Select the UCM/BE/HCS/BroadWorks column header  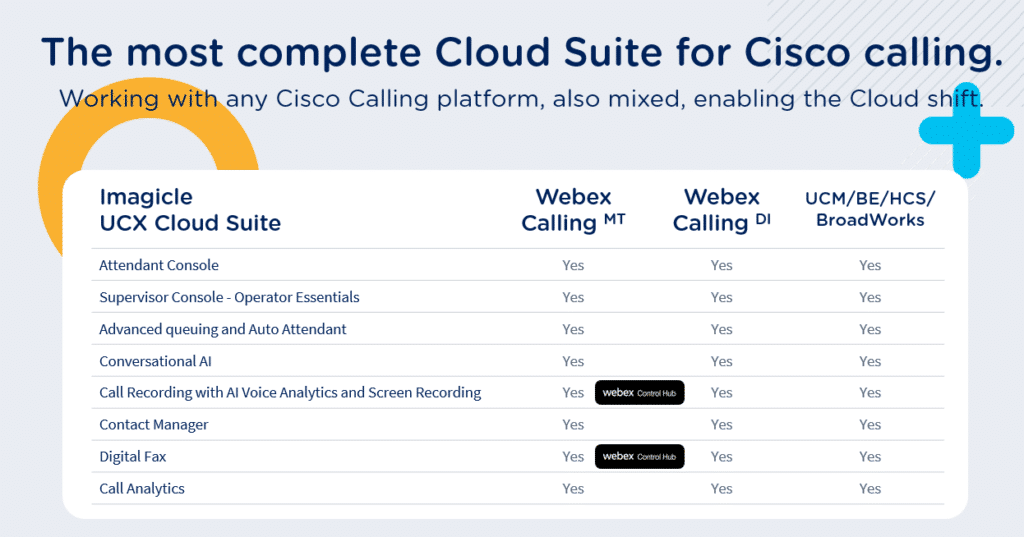click(x=870, y=209)
